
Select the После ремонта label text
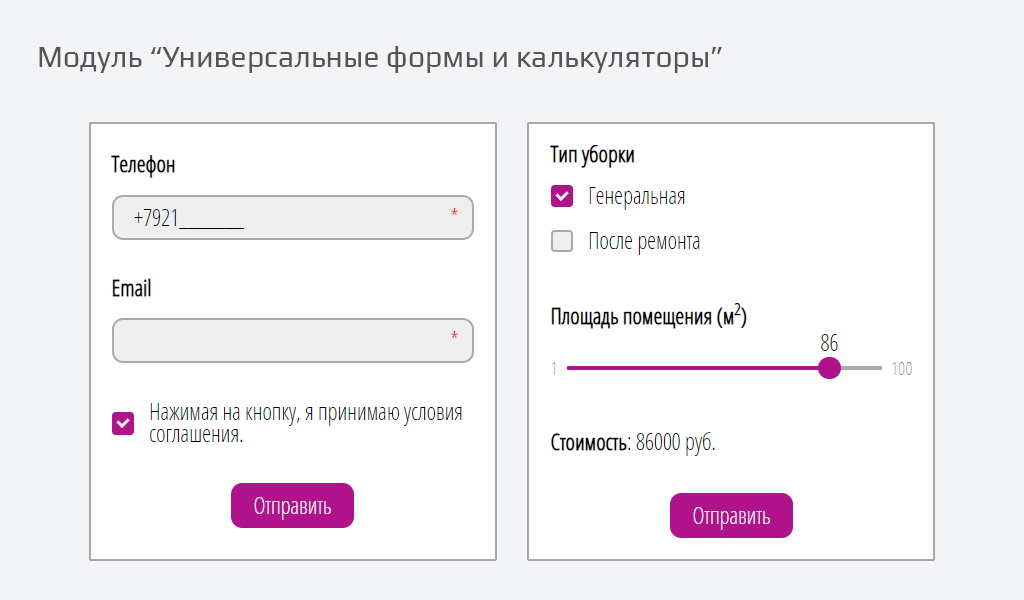[644, 241]
